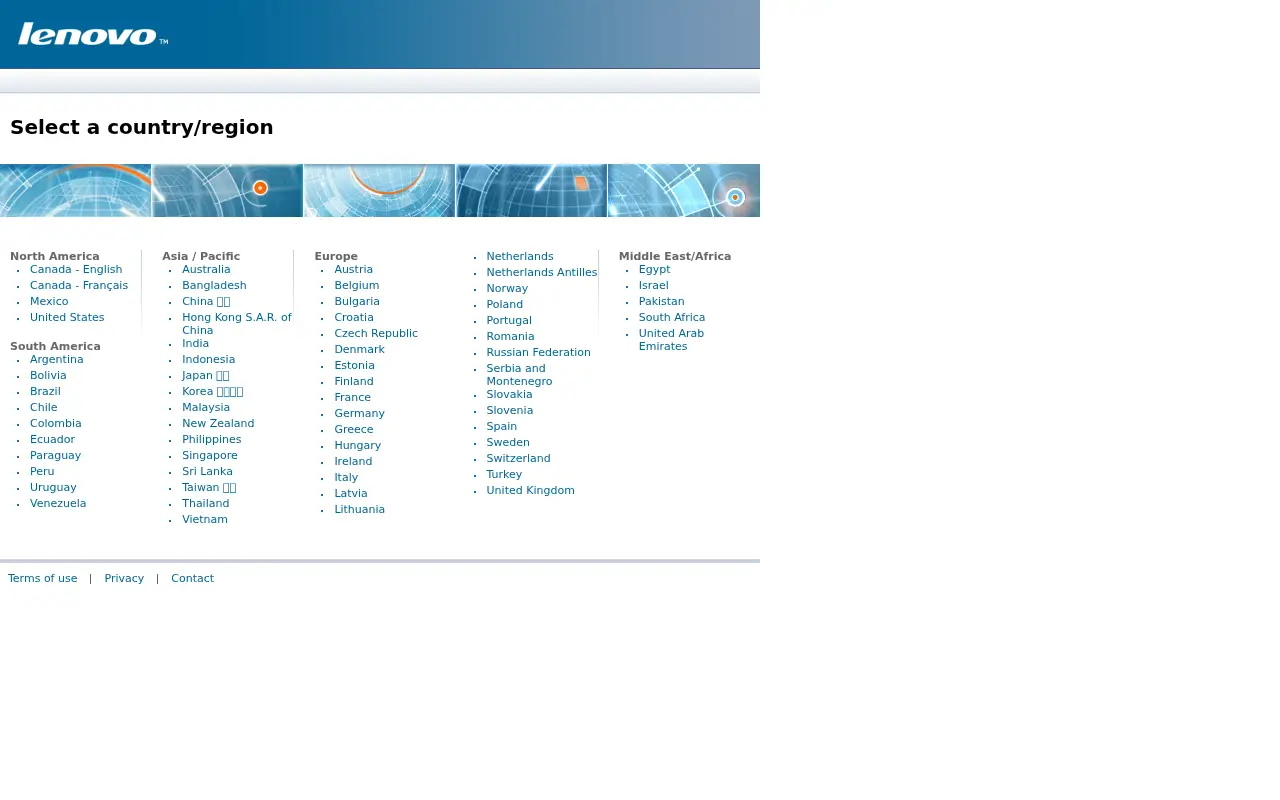1280x800 pixels.
Task: Open the Brazil link
Action: click(x=45, y=391)
